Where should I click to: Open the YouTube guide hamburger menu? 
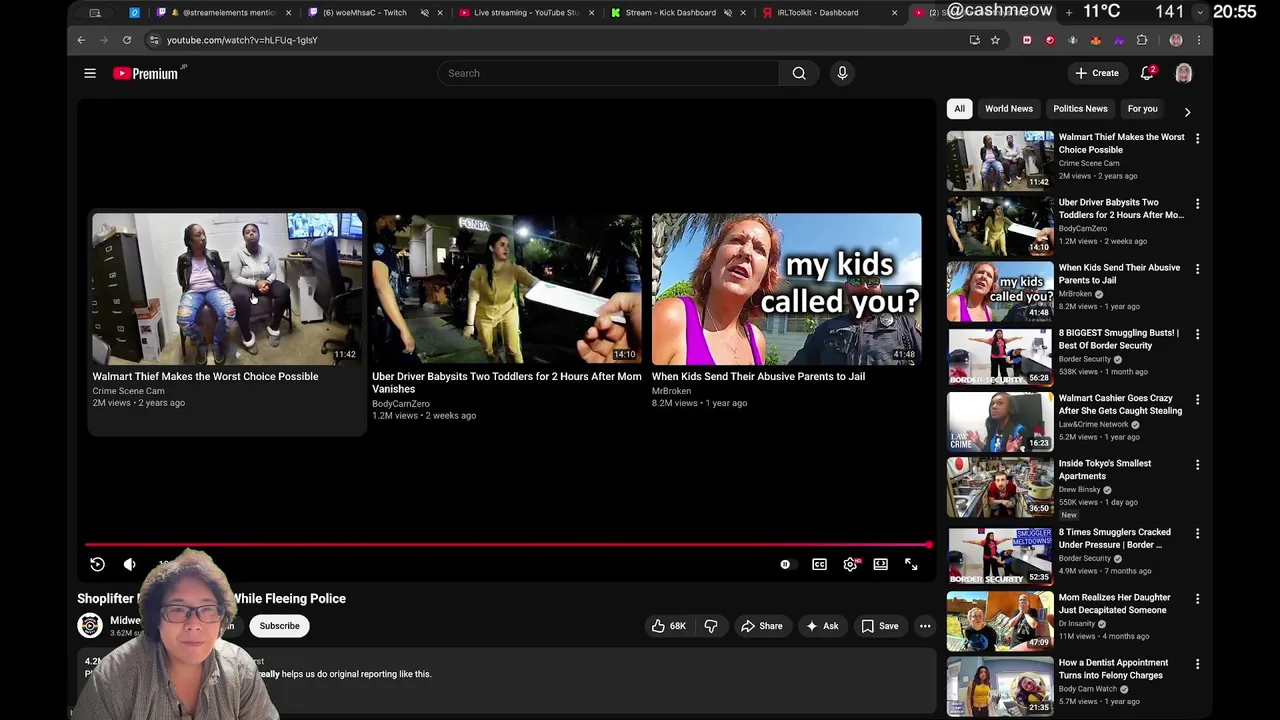pyautogui.click(x=90, y=73)
